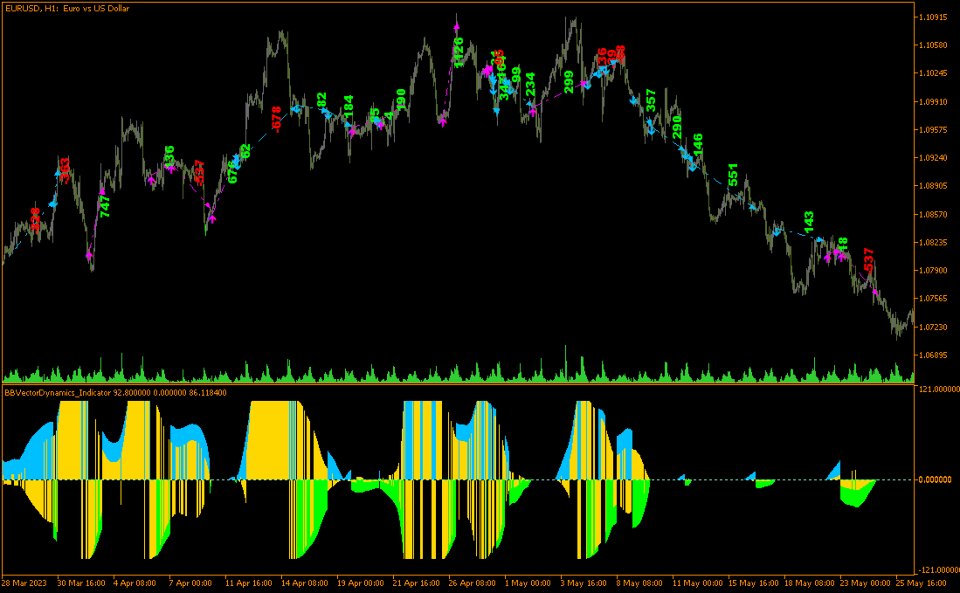Select the tallest volume spike below the chart
The image size is (960, 593).
570,360
